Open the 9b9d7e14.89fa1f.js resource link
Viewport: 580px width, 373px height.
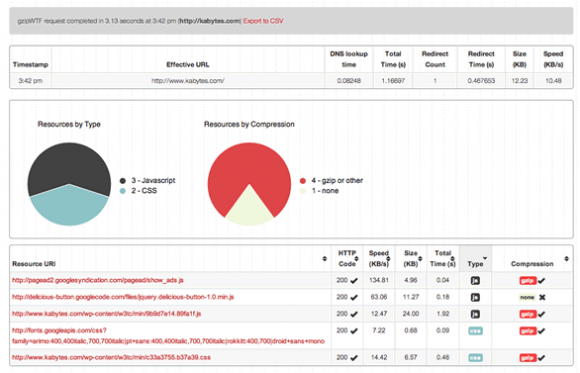(107, 314)
